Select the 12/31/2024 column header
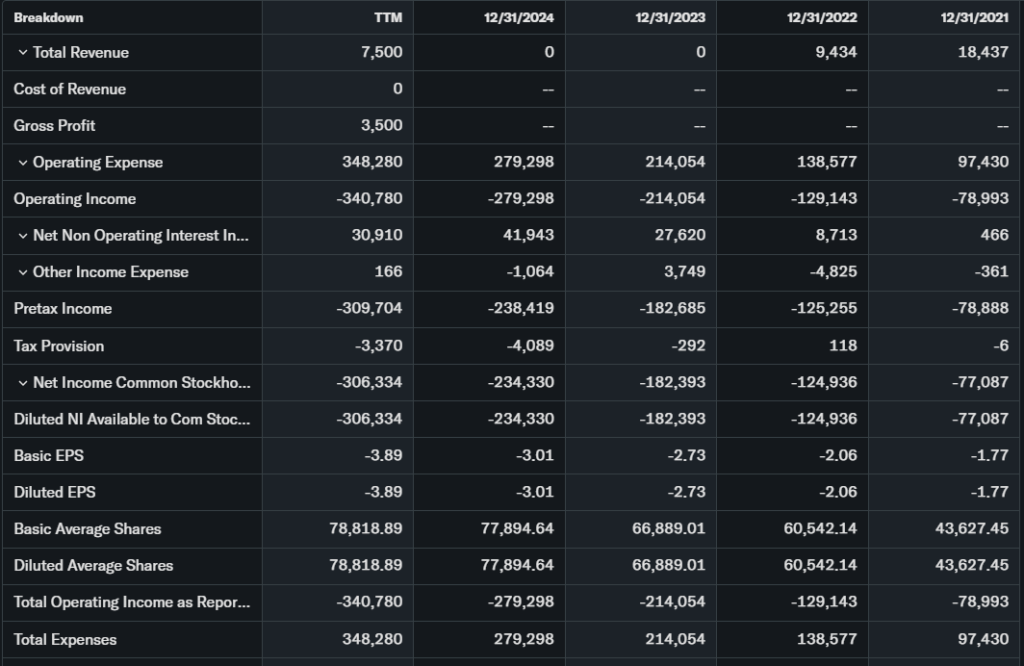 (520, 17)
